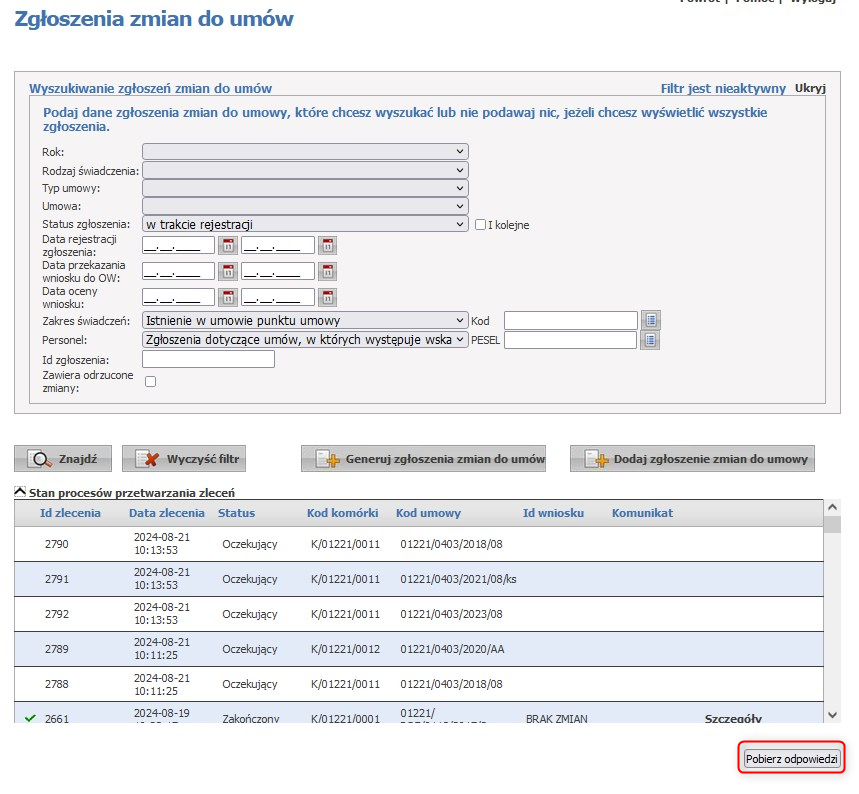This screenshot has height=794, width=859.
Task: Collapse the 'Stan procesów przetwarzania zleceń' section
Action: 20,492
